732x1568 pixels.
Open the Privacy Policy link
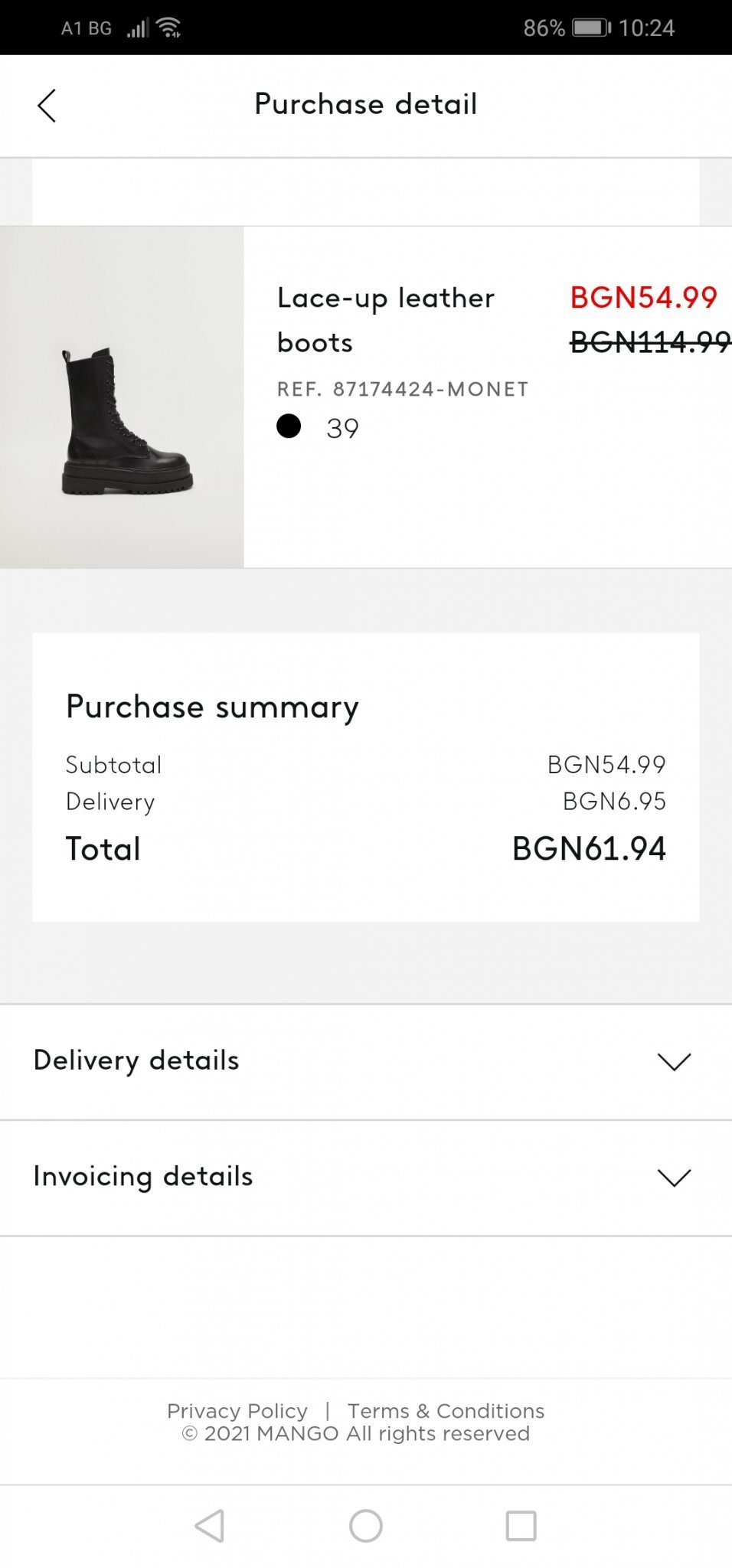pyautogui.click(x=237, y=1411)
